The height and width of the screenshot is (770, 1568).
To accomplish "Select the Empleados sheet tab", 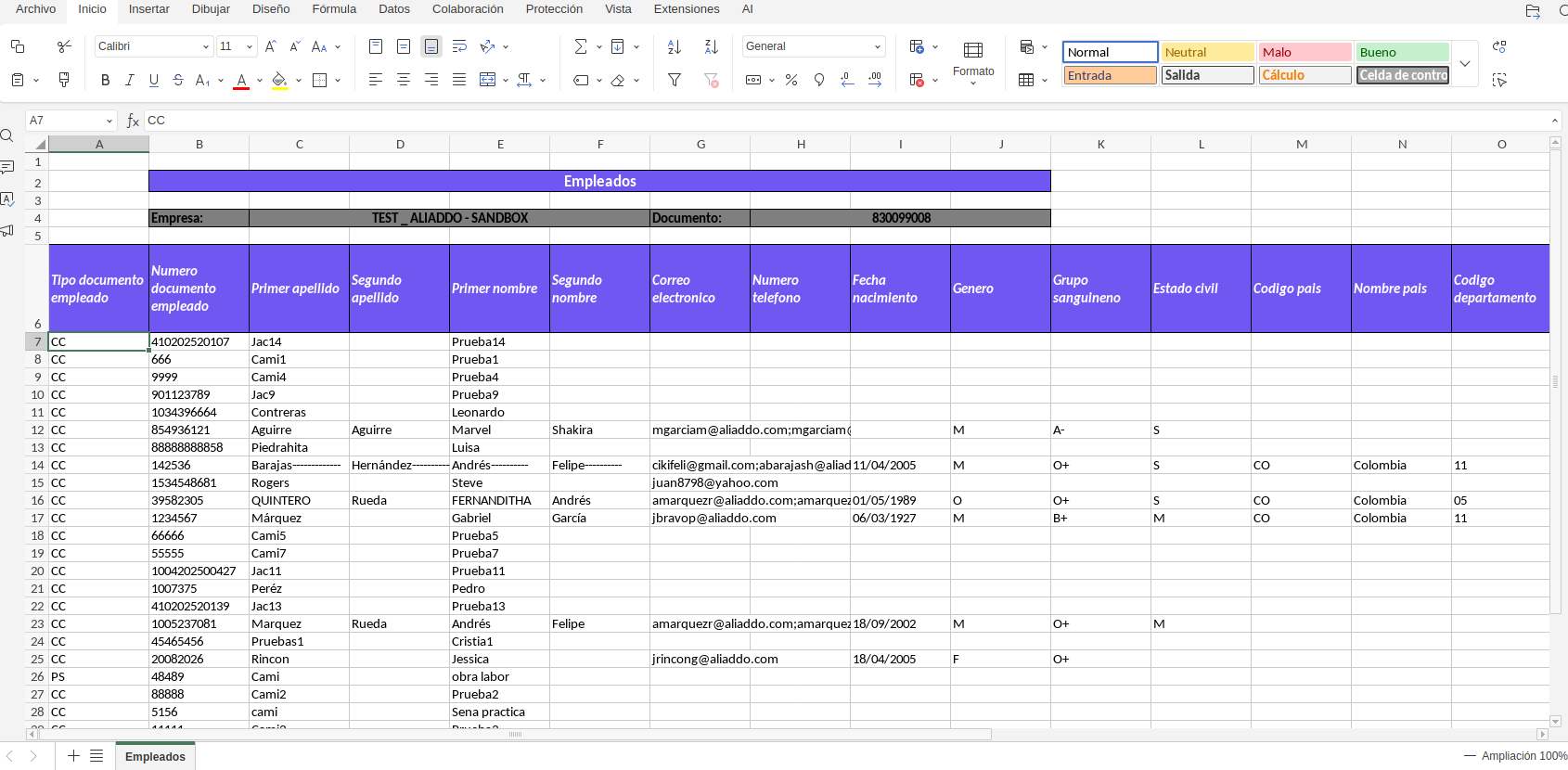I will tap(155, 756).
